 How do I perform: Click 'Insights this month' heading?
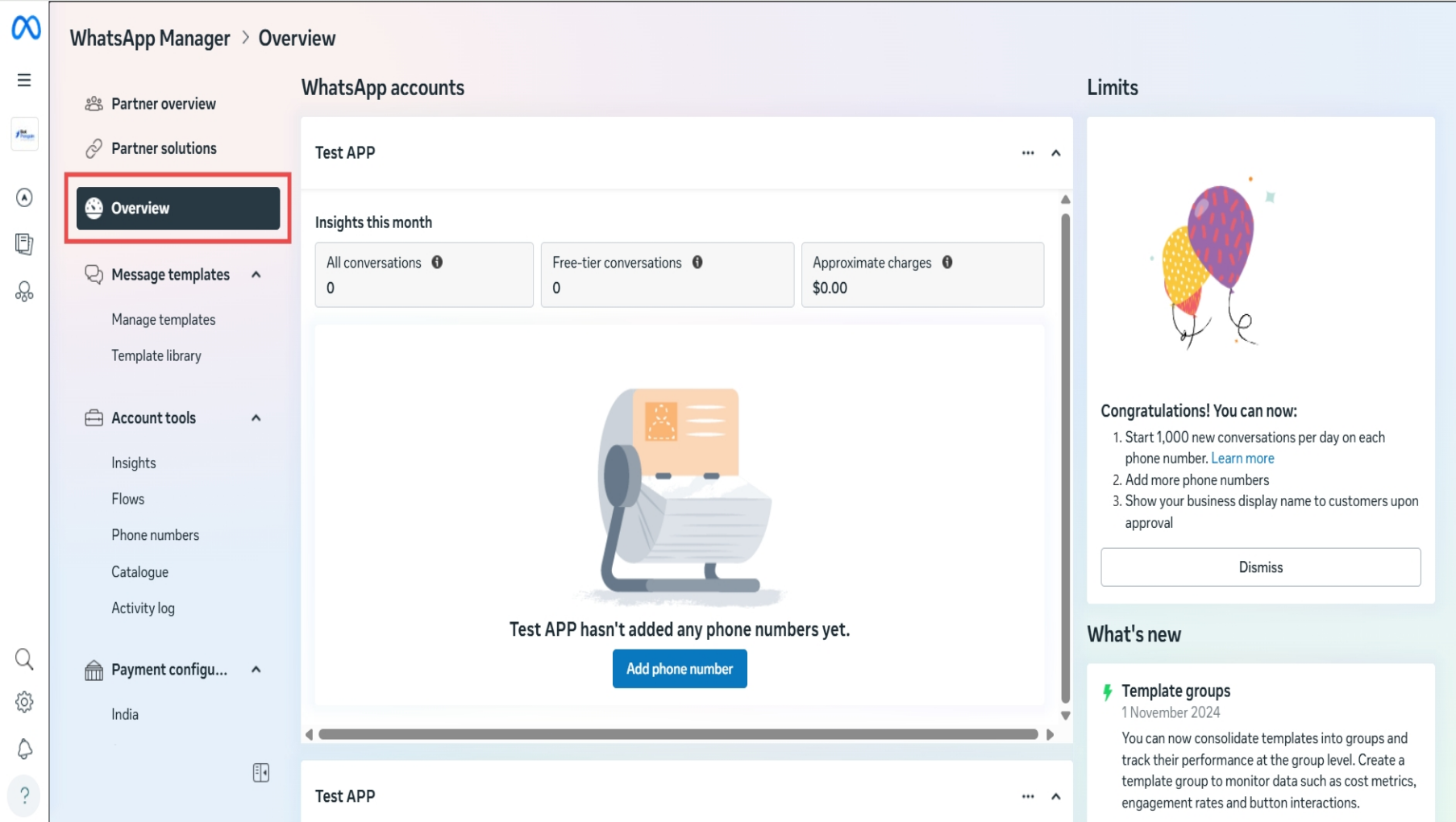pos(373,222)
